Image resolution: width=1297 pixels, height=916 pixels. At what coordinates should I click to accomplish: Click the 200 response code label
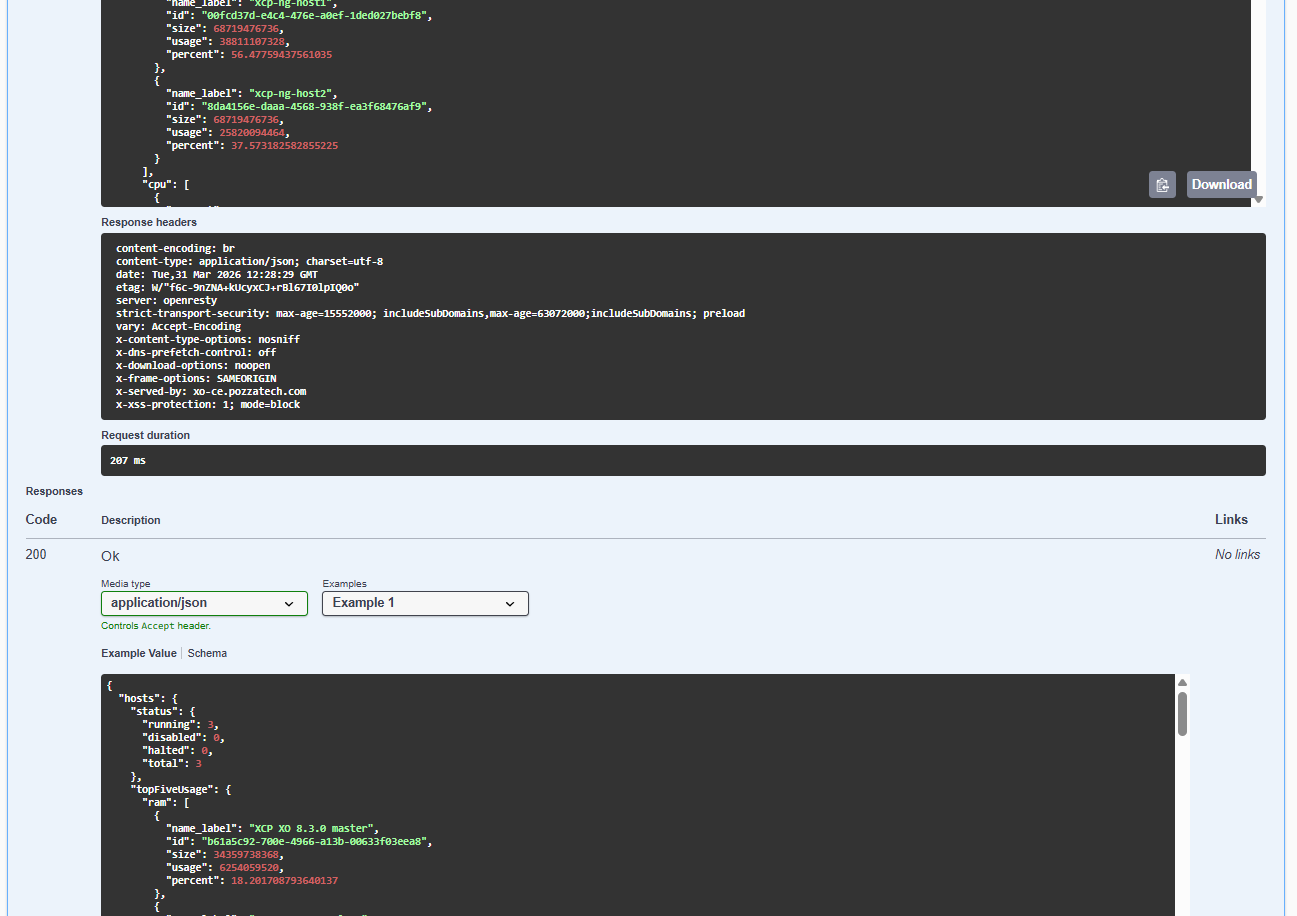coord(35,553)
